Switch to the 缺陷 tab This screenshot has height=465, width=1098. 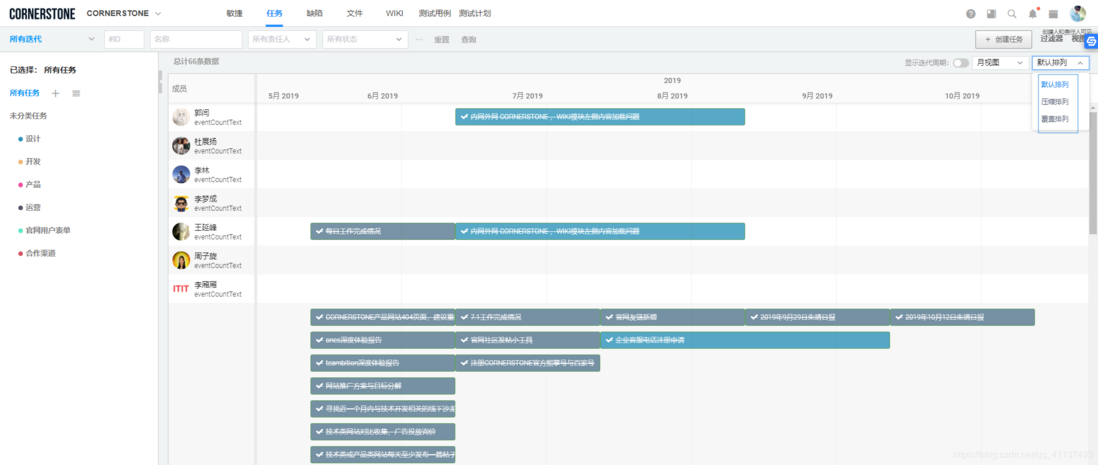point(315,13)
